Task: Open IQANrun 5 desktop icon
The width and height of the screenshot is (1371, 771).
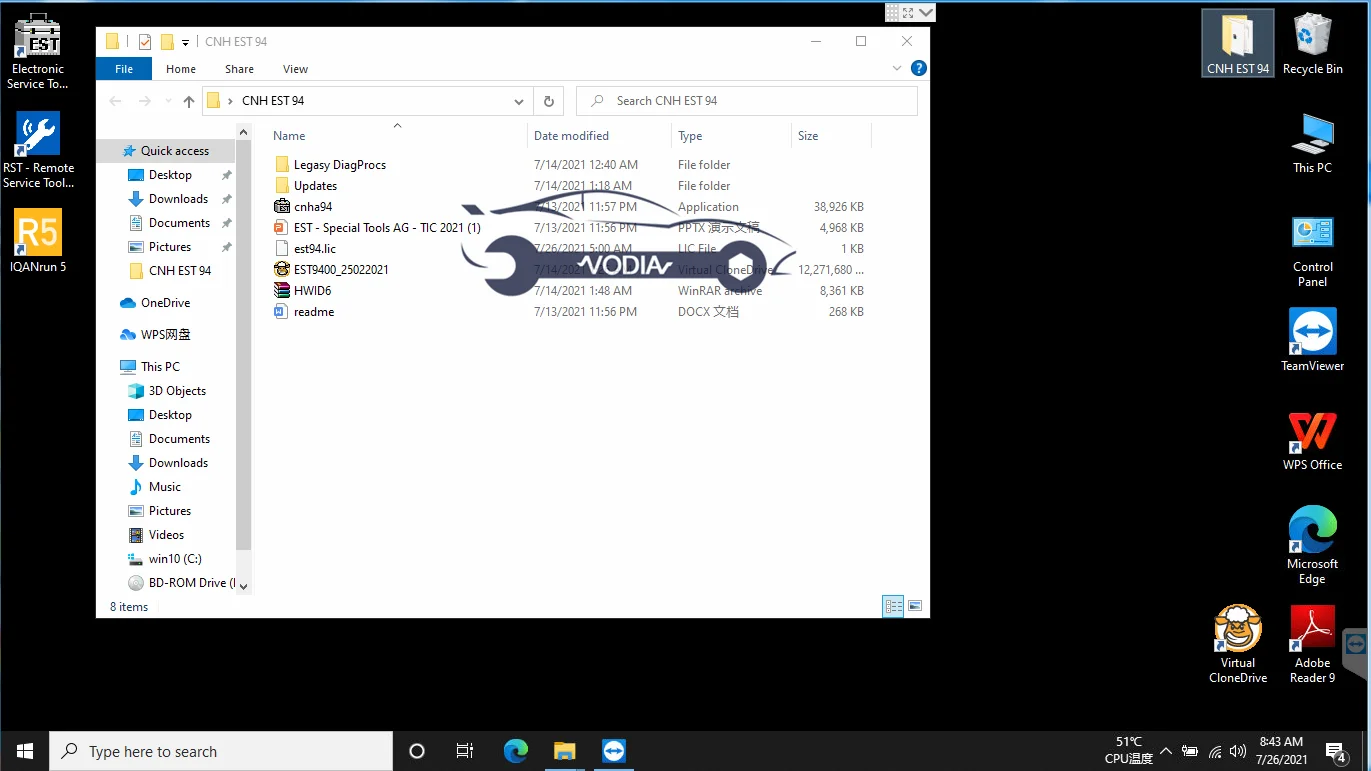Action: tap(38, 241)
